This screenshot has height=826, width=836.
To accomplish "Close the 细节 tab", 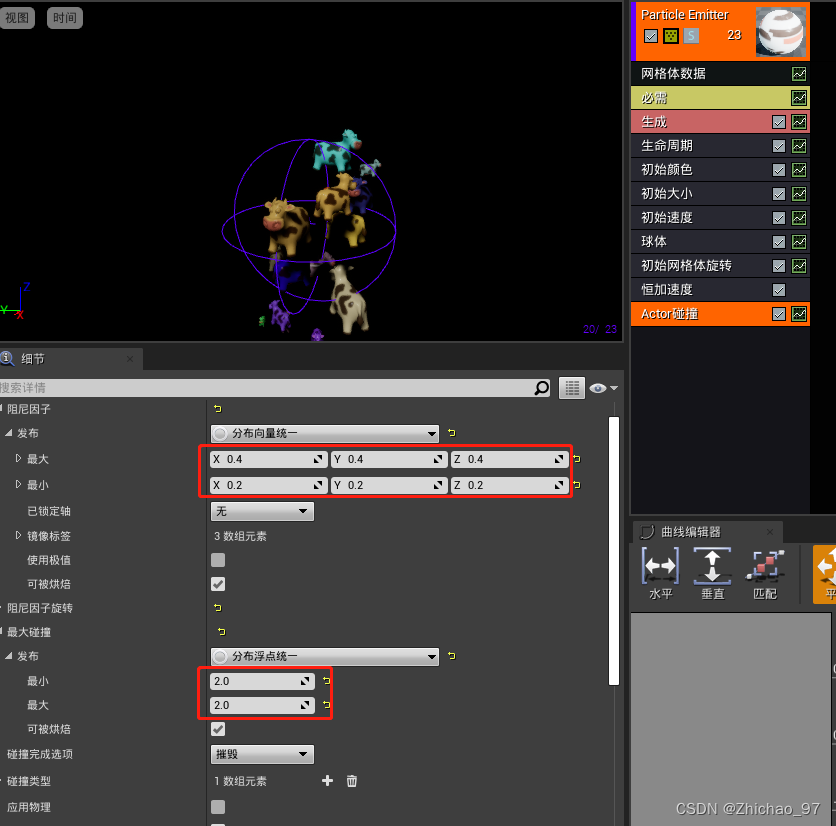I will click(x=130, y=359).
